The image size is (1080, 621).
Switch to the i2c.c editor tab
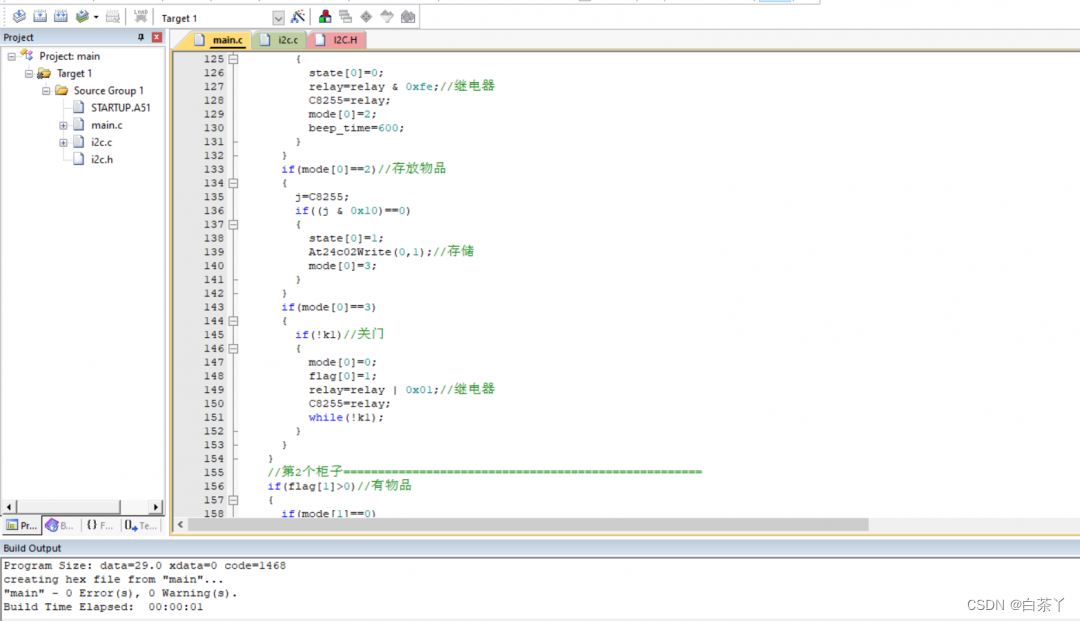[287, 40]
